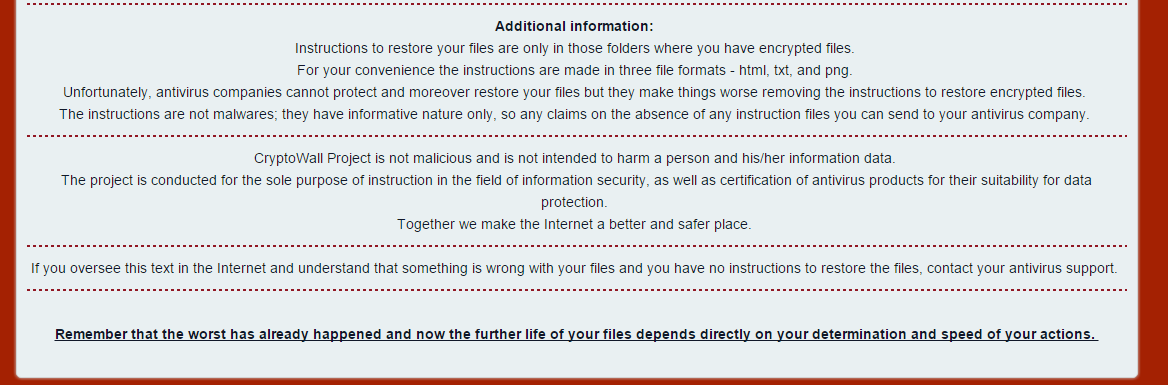The width and height of the screenshot is (1168, 385).
Task: Click "Together we make the Internet a better" line
Action: tap(574, 224)
